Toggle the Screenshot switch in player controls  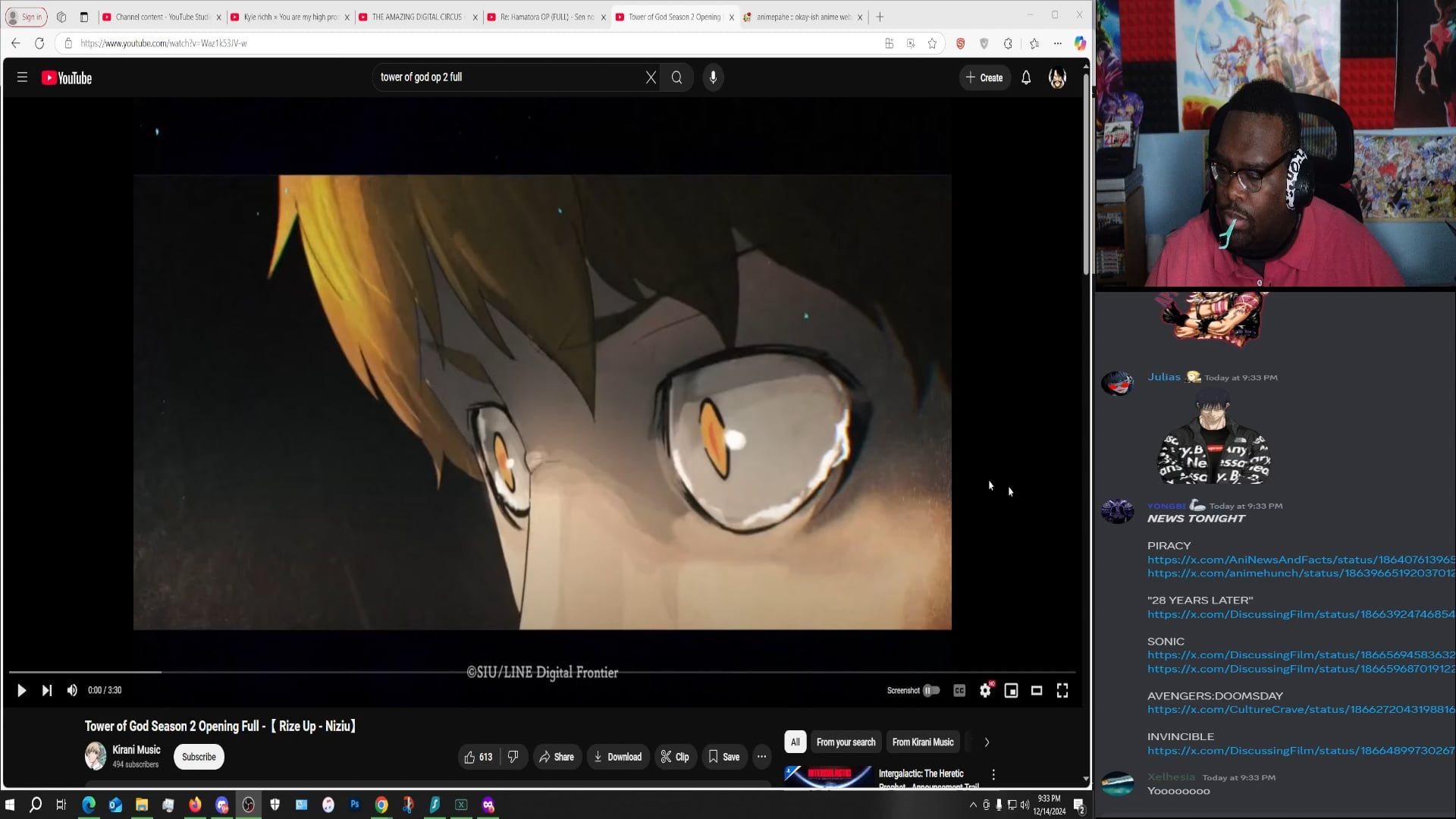coord(930,690)
